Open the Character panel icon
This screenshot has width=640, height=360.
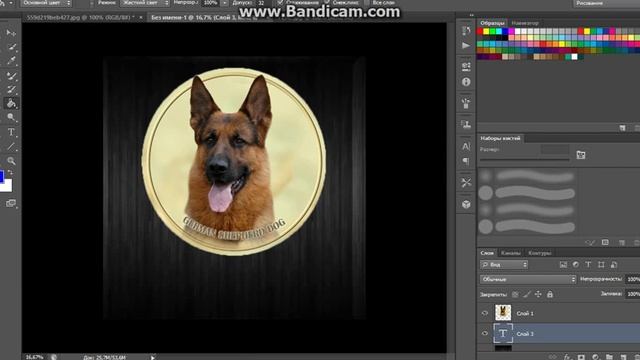pos(466,146)
